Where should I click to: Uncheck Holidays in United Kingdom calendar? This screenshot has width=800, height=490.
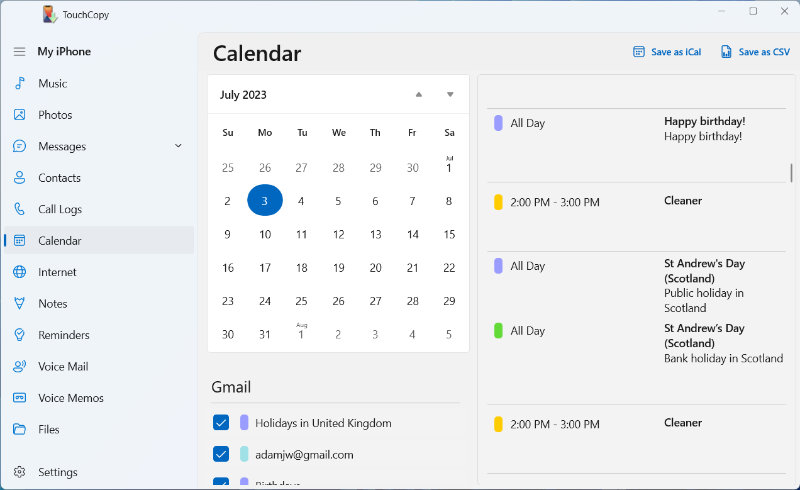(x=221, y=423)
